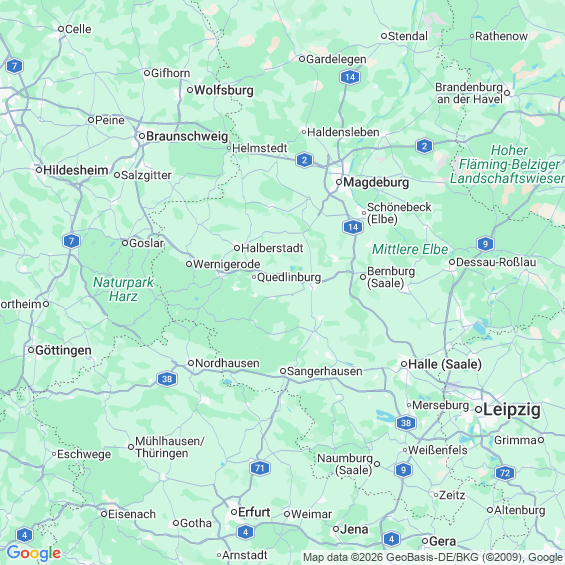Click the A14 shield below Gardelegen
Image resolution: width=565 pixels, height=565 pixels.
[x=350, y=77]
